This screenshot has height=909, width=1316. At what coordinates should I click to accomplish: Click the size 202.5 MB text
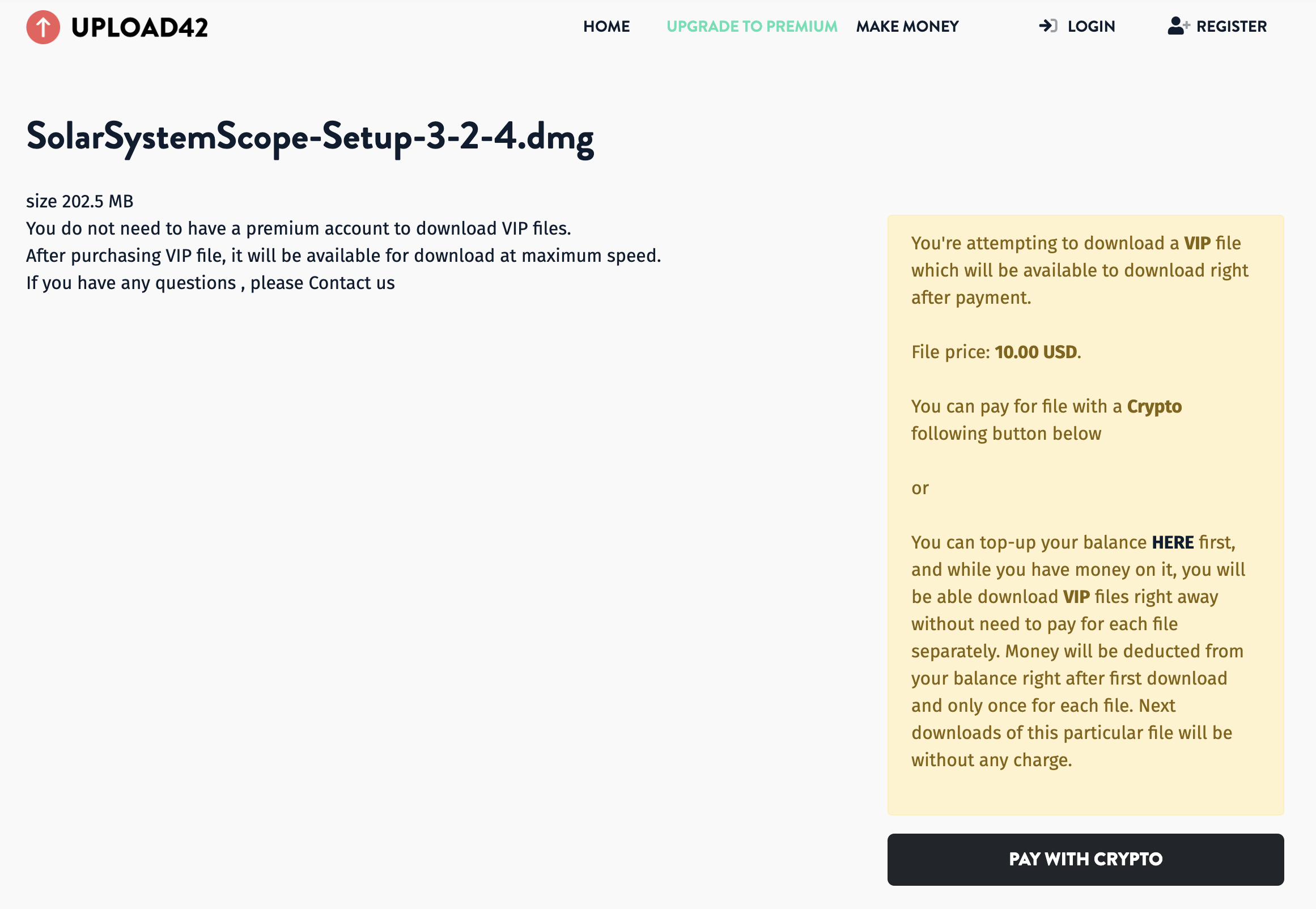click(80, 201)
